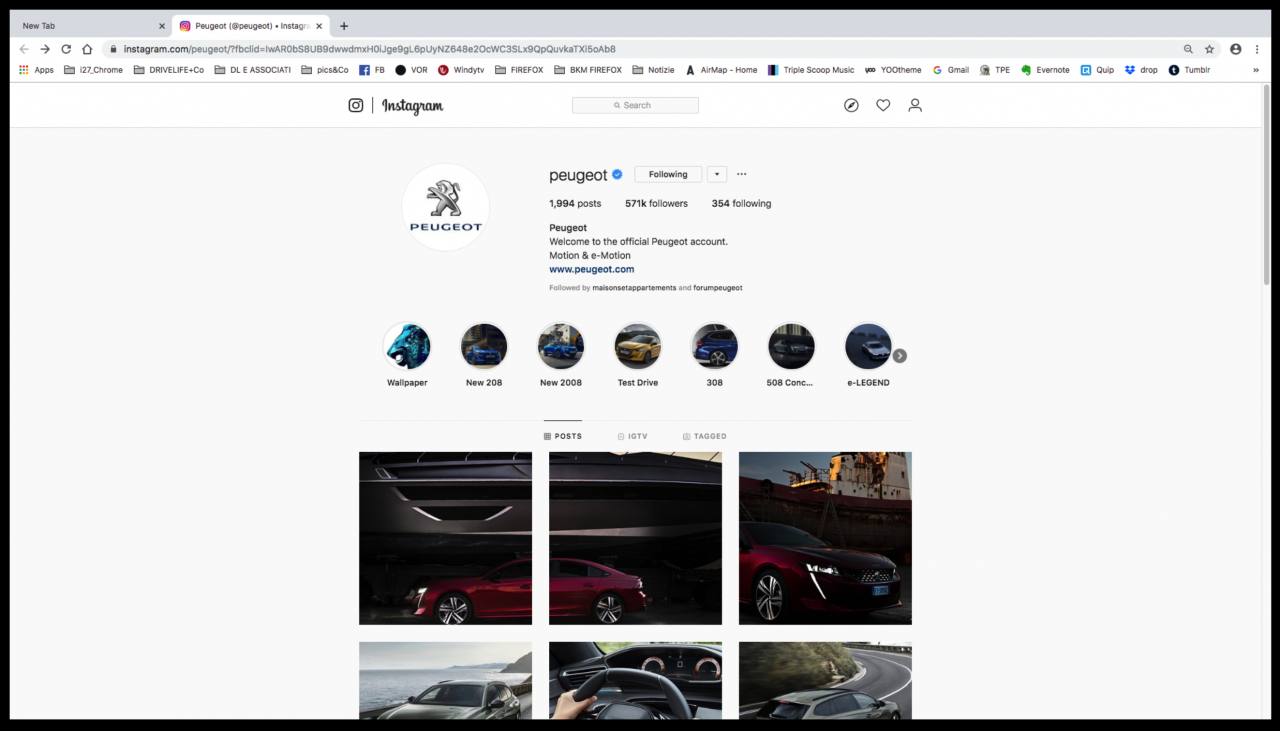1280x731 pixels.
Task: Open the Test Drive story highlight
Action: click(638, 347)
